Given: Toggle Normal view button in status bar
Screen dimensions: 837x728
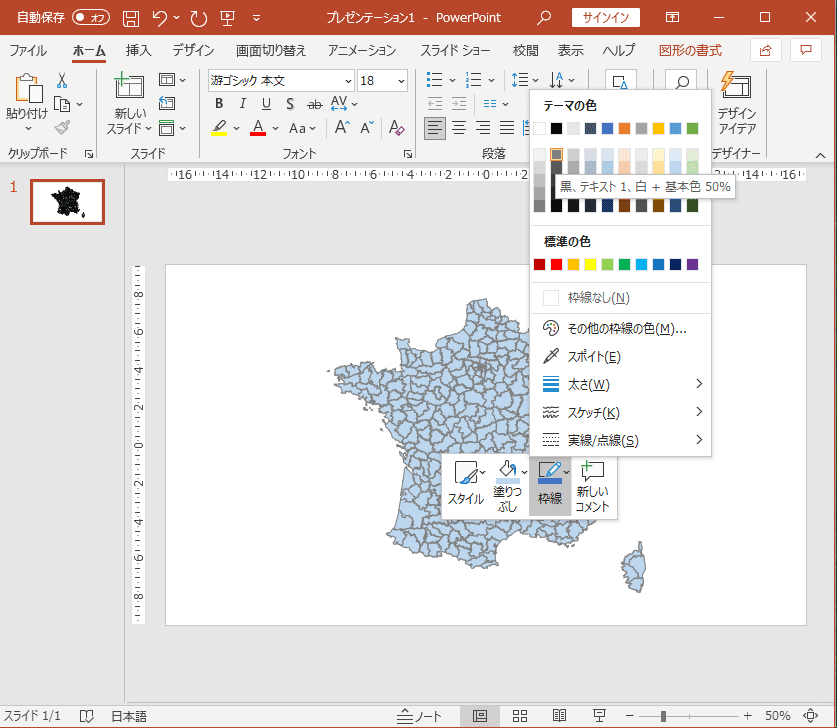Looking at the screenshot, I should click(x=480, y=716).
